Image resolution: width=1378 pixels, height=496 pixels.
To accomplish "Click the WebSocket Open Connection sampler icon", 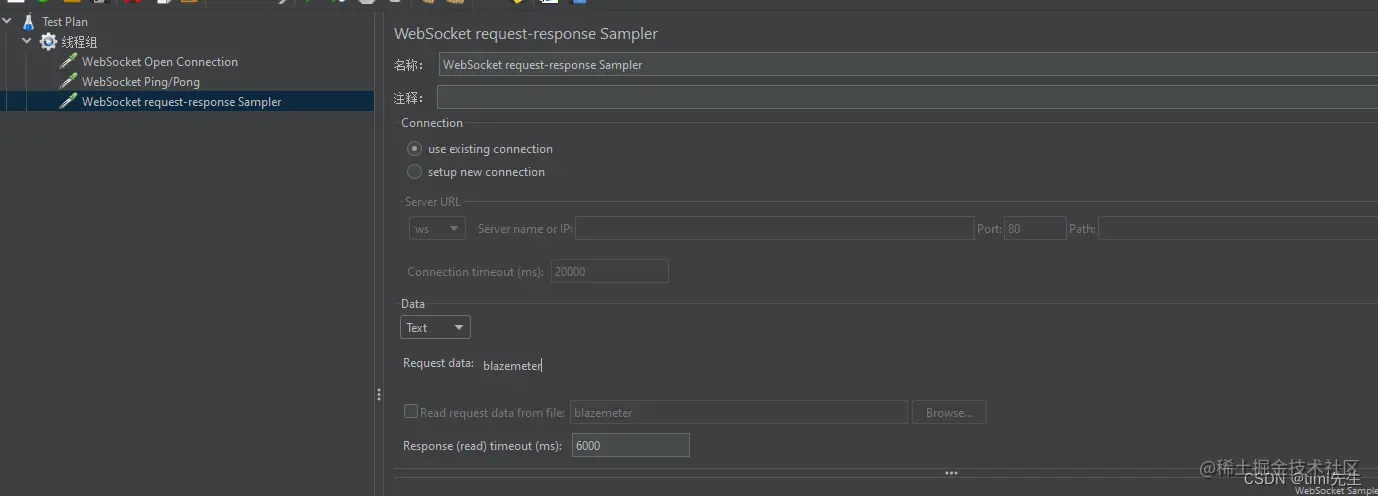I will 68,61.
